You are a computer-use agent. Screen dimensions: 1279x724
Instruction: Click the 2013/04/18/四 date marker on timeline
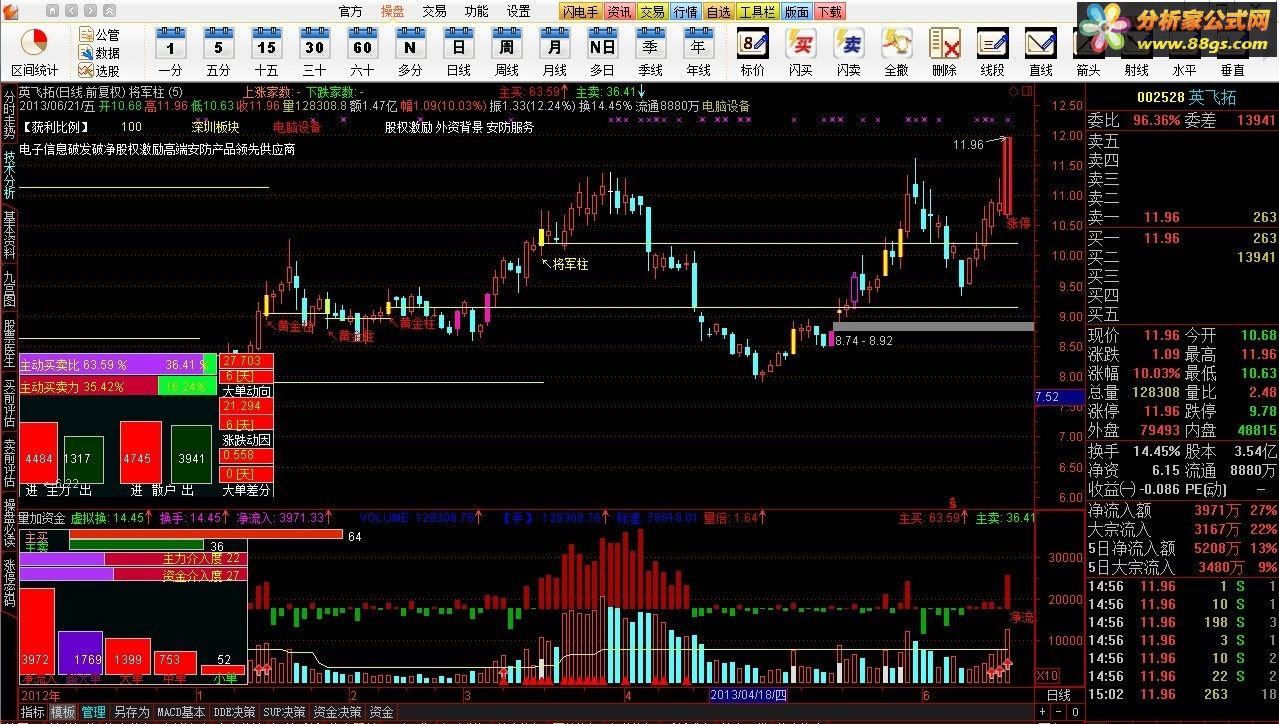pyautogui.click(x=748, y=695)
